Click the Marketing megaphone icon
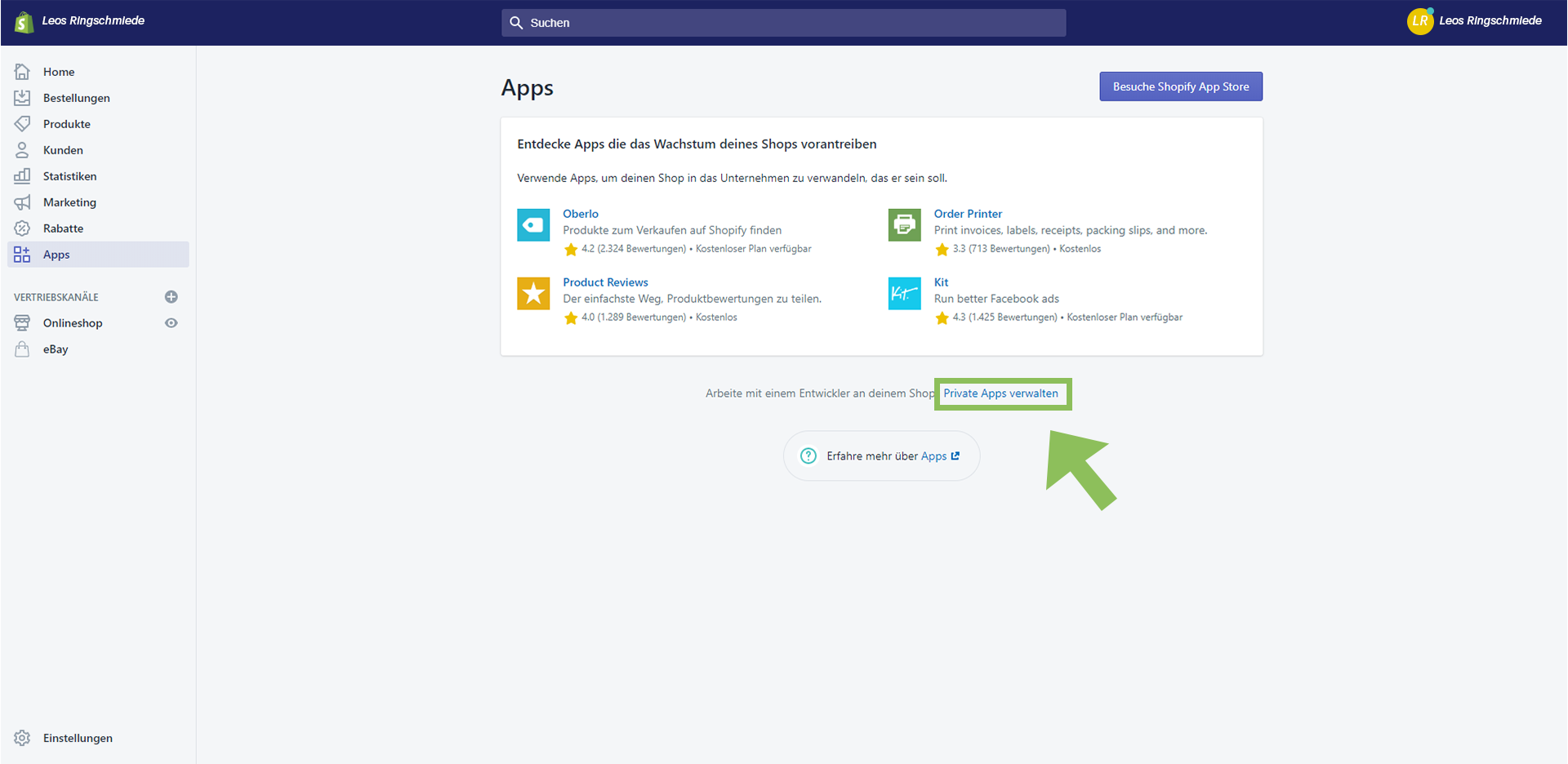This screenshot has height=764, width=1568. coord(22,202)
